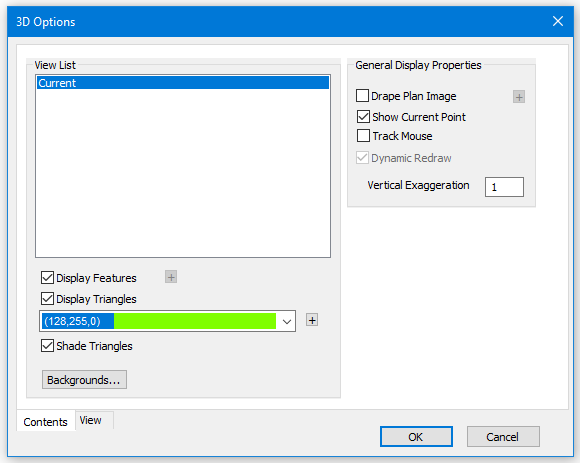Enable Track Mouse option
The width and height of the screenshot is (580, 463).
[363, 136]
